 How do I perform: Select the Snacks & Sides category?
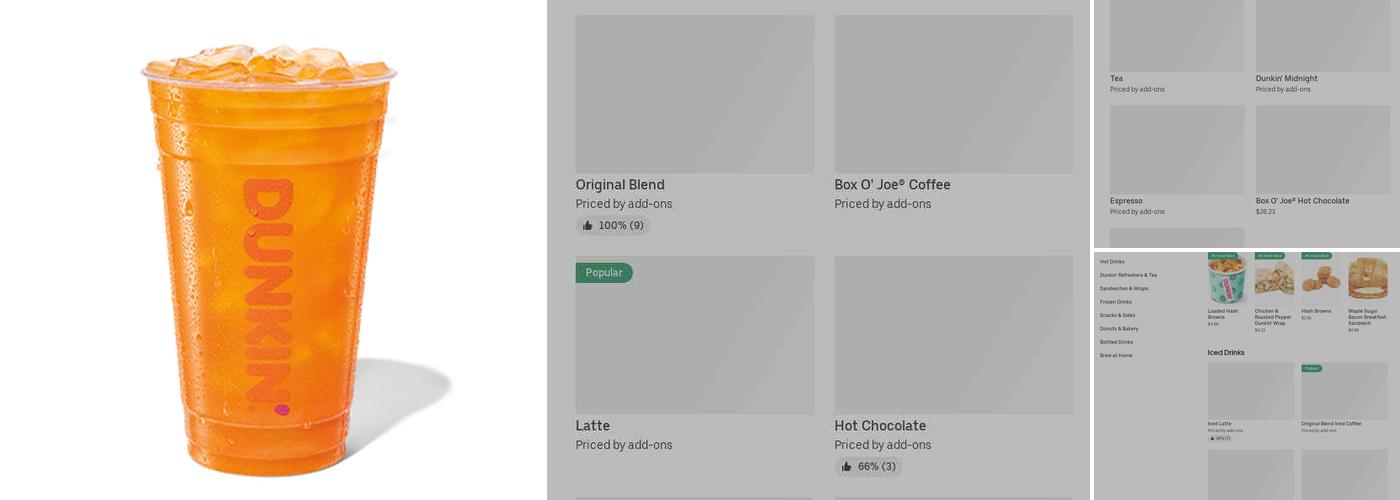pos(1117,315)
